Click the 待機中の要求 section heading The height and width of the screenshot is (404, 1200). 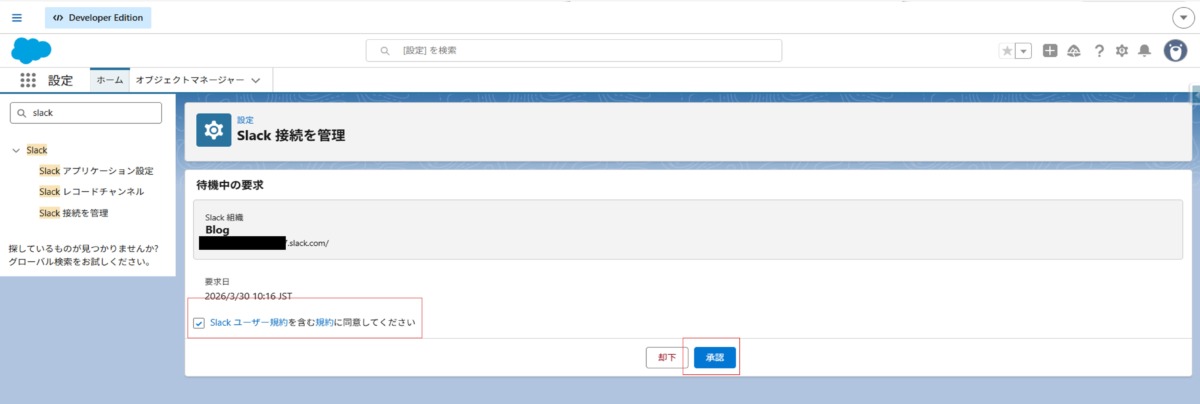(x=231, y=186)
